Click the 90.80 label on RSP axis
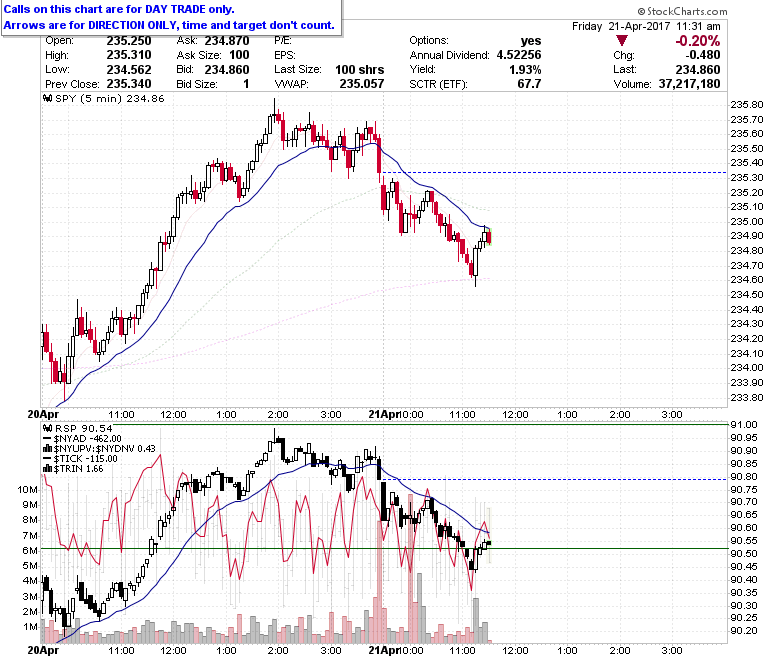 pos(744,476)
